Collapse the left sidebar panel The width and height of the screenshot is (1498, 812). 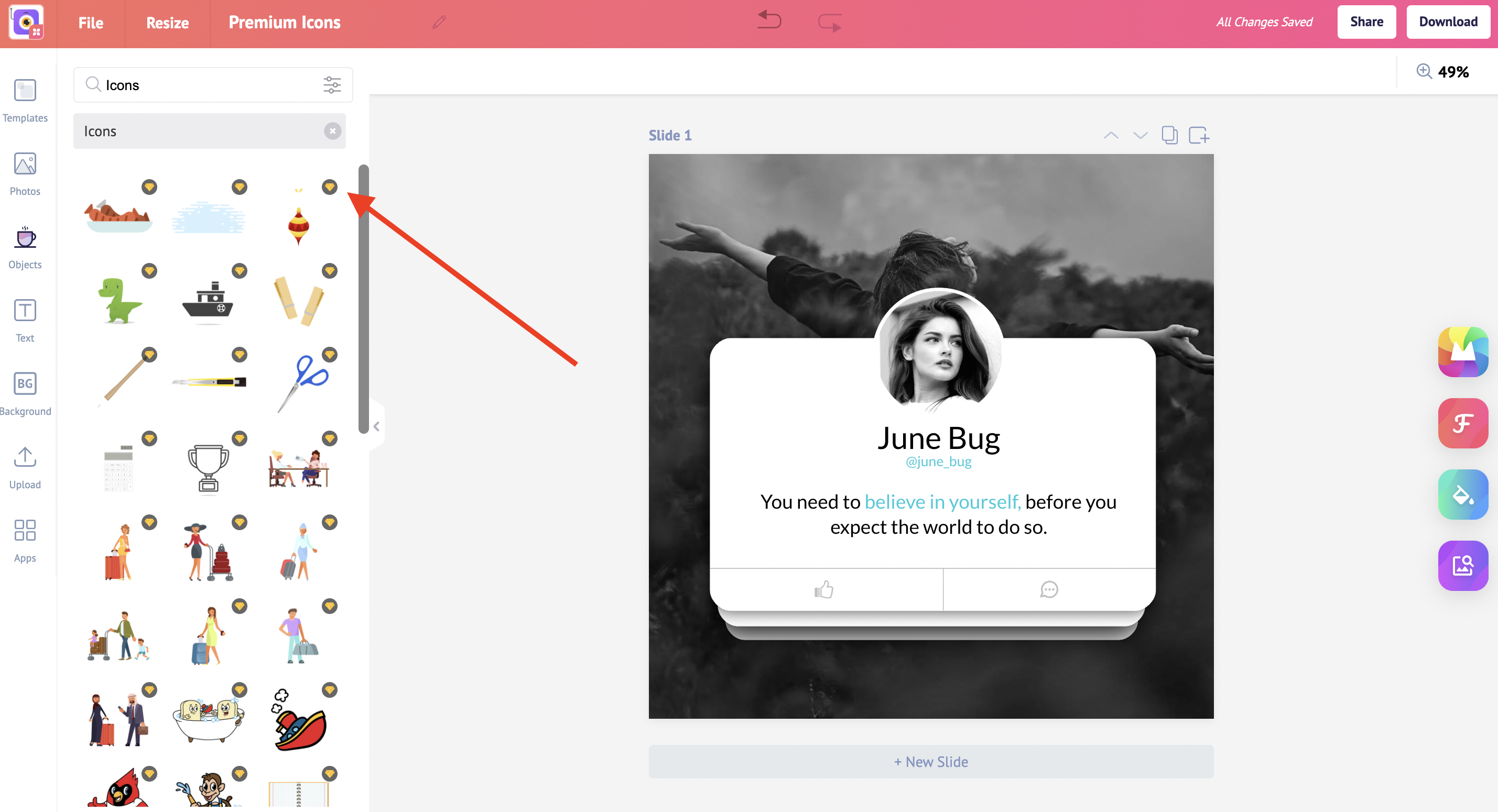pyautogui.click(x=375, y=427)
